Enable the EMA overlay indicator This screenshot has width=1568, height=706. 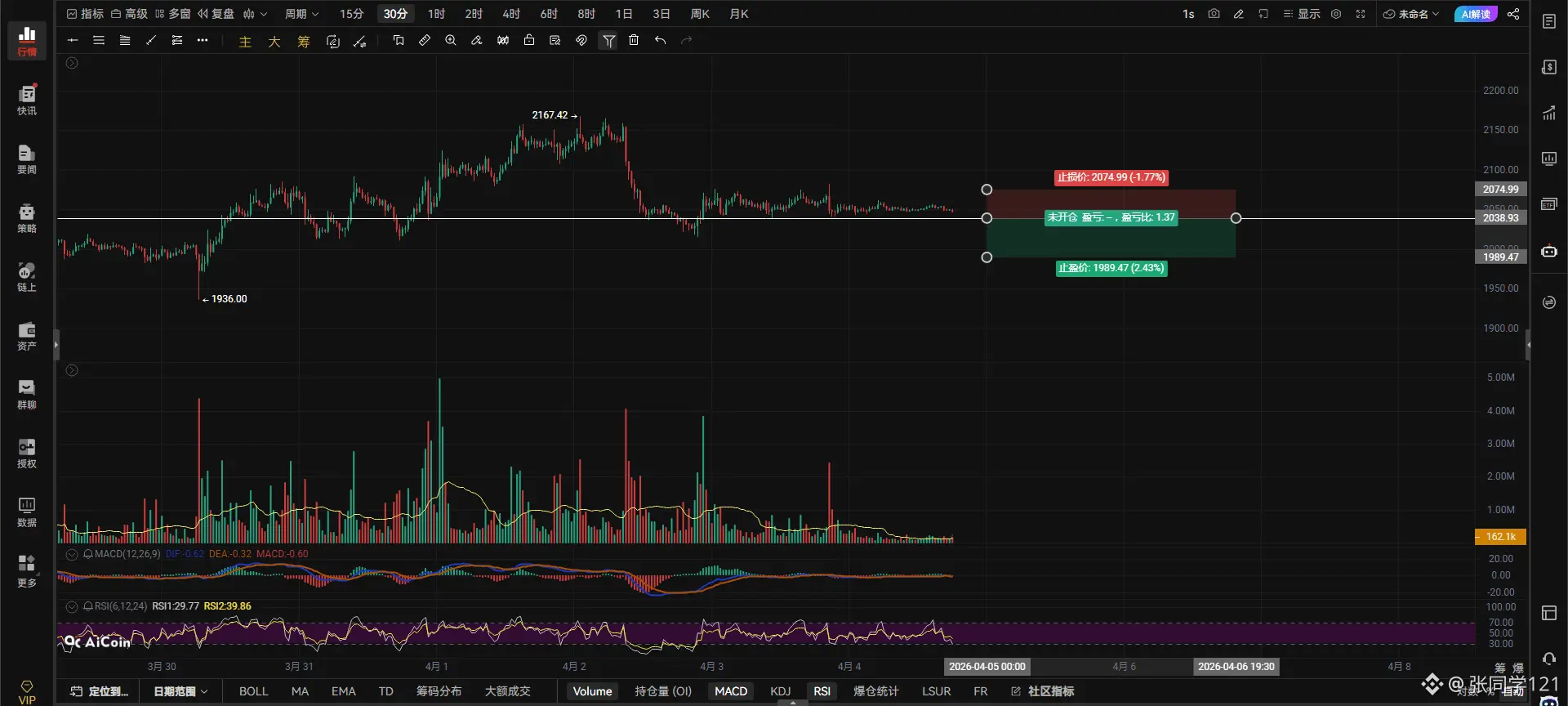click(x=343, y=691)
